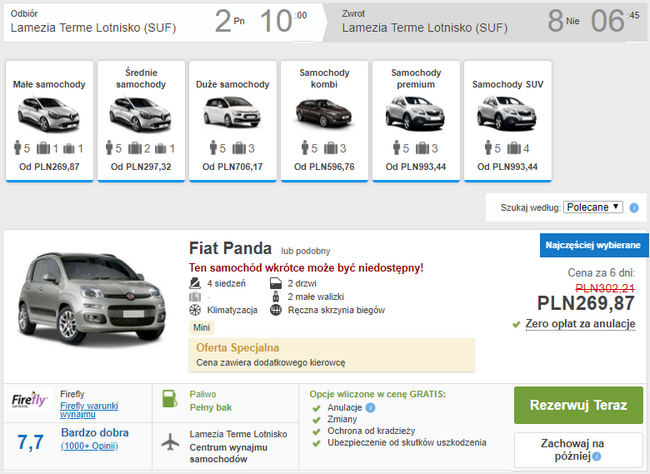Open the 1000+ Opinii reviews link
Screen dimensions: 650x474
[x=90, y=446]
